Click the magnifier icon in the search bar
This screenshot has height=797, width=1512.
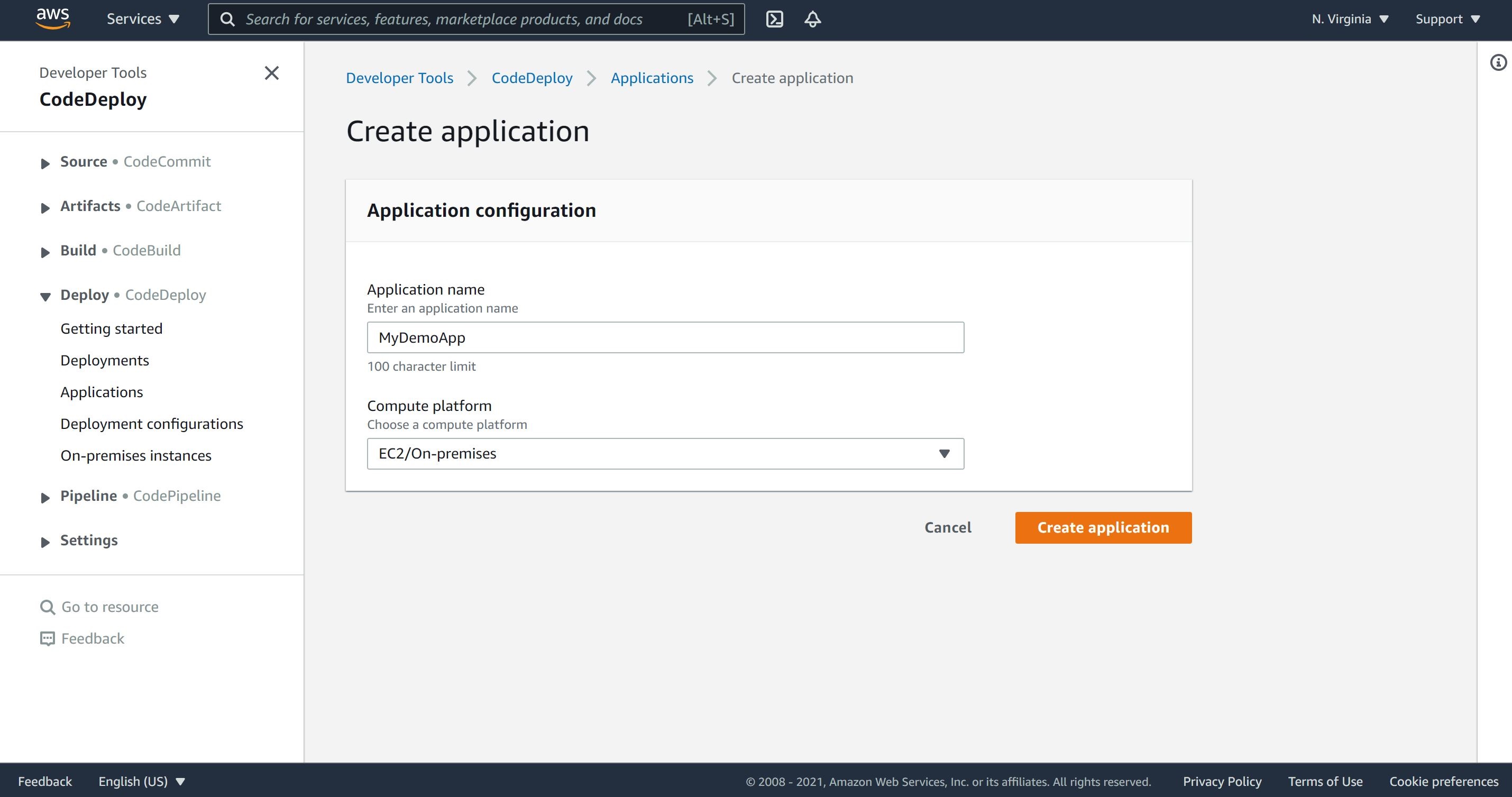point(227,20)
